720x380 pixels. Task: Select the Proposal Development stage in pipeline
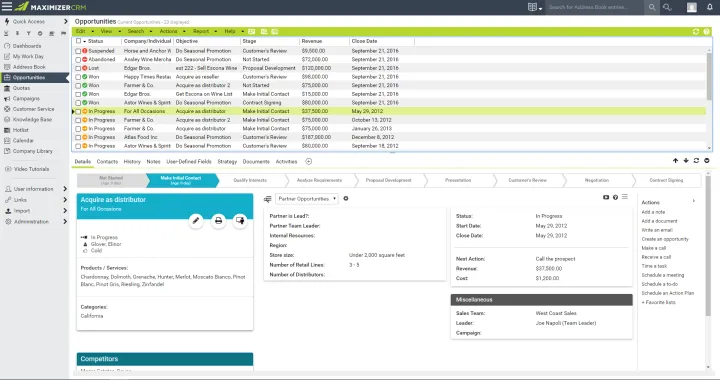click(388, 180)
